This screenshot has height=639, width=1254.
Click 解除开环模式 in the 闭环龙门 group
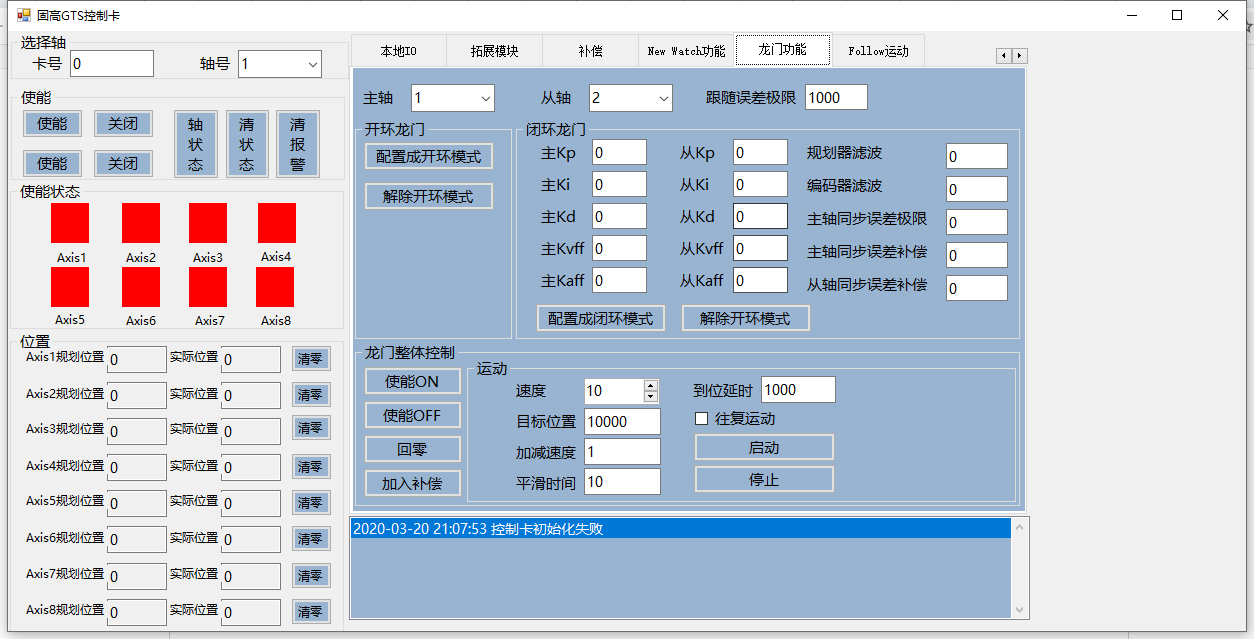point(745,318)
